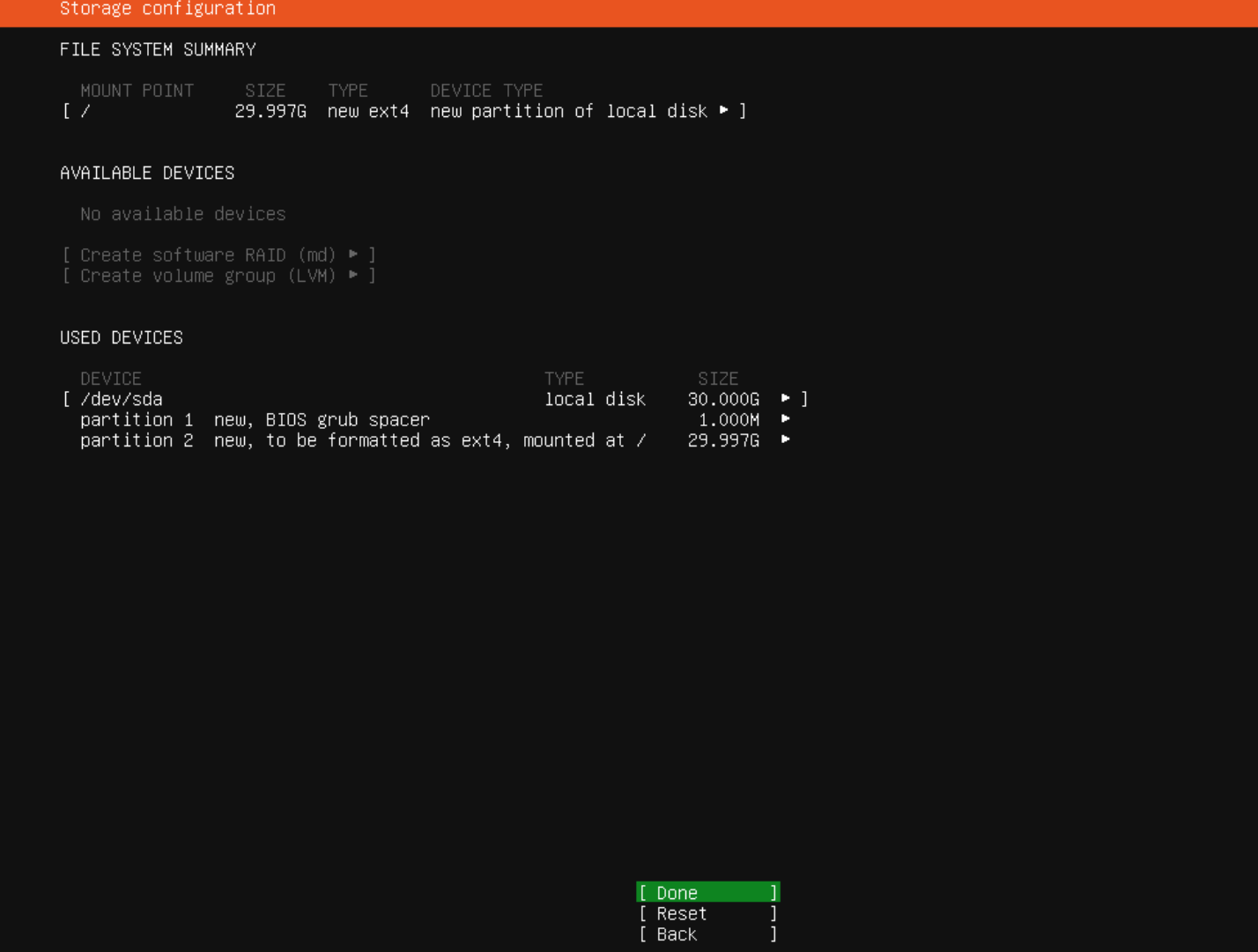Click the 30.000G size of /dev/sda
The height and width of the screenshot is (952, 1258).
pos(723,399)
